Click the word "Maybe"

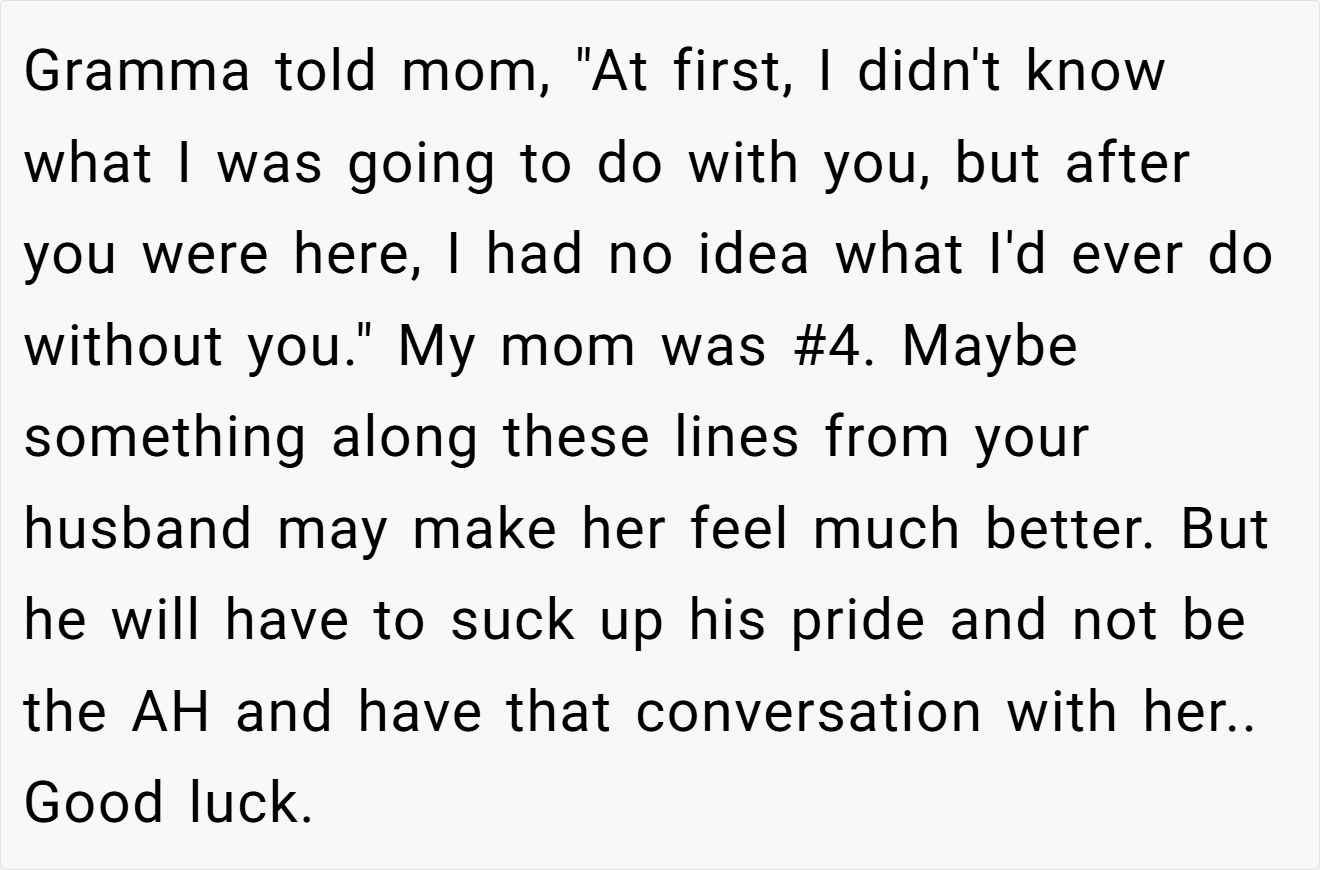tap(990, 345)
